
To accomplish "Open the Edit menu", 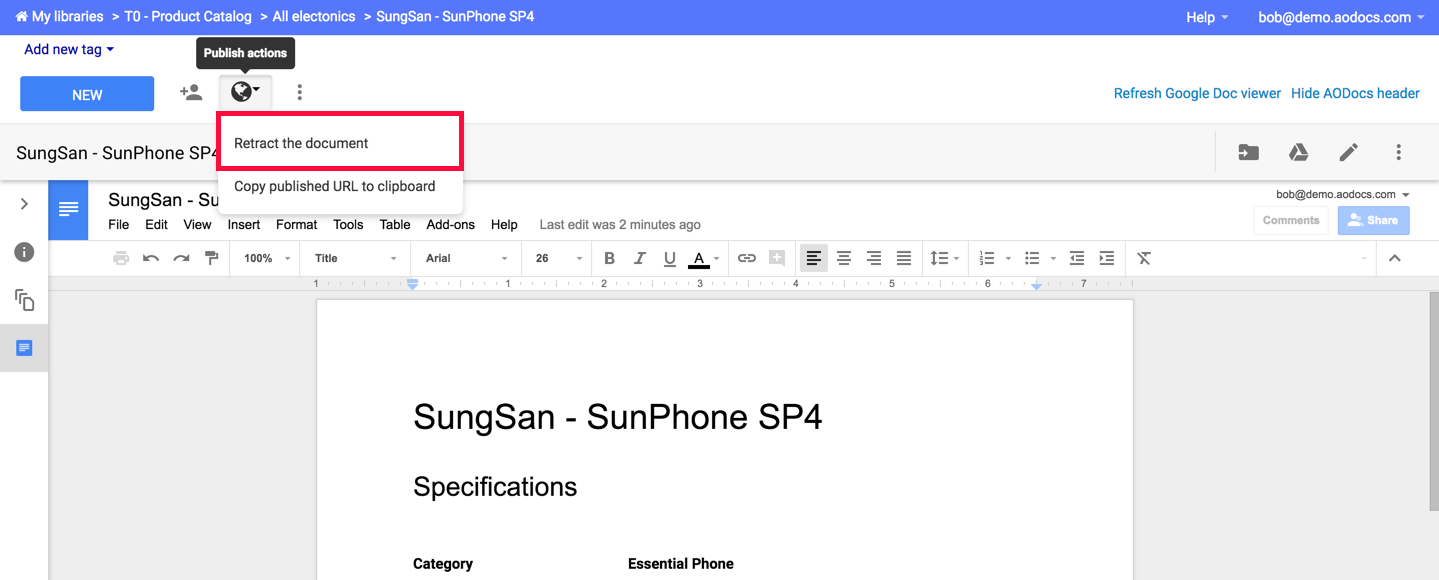I will tap(156, 225).
